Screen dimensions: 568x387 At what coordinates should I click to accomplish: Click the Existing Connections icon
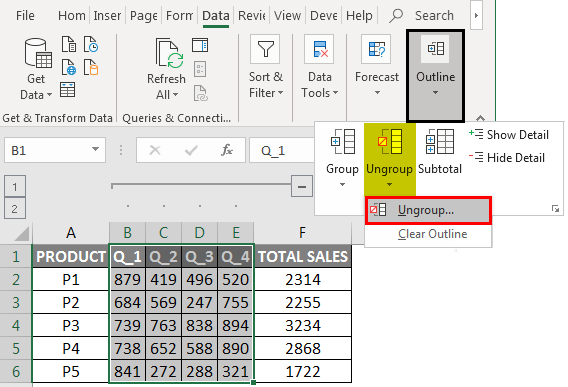(x=91, y=67)
